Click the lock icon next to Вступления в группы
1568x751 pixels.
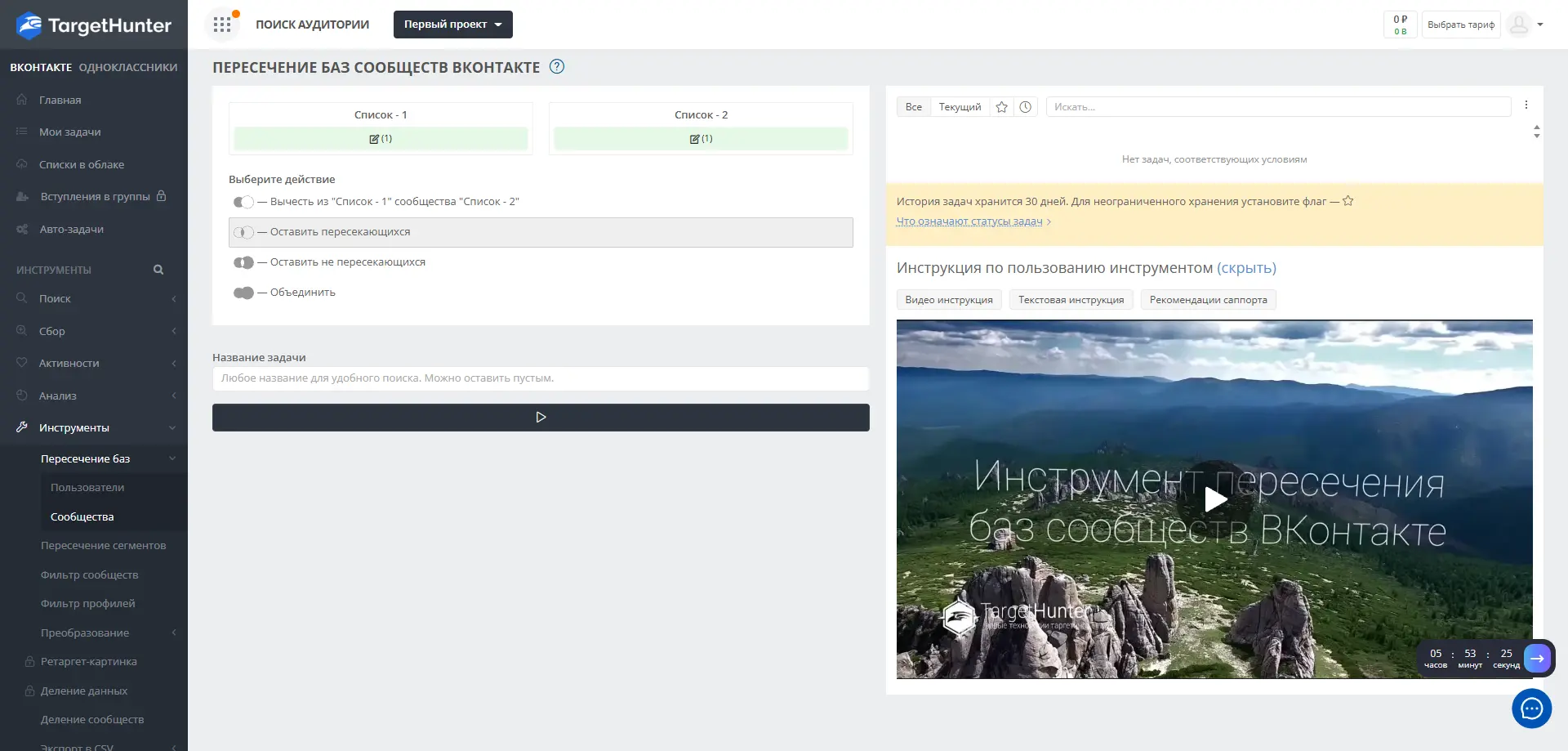click(161, 196)
